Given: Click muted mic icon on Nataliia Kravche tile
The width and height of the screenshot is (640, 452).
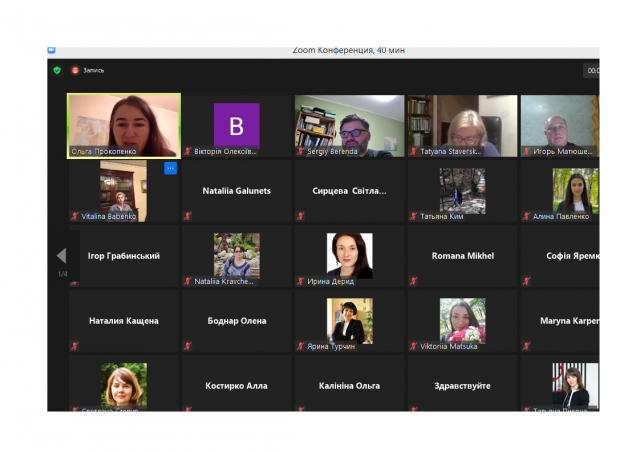Looking at the screenshot, I should pyautogui.click(x=188, y=281).
